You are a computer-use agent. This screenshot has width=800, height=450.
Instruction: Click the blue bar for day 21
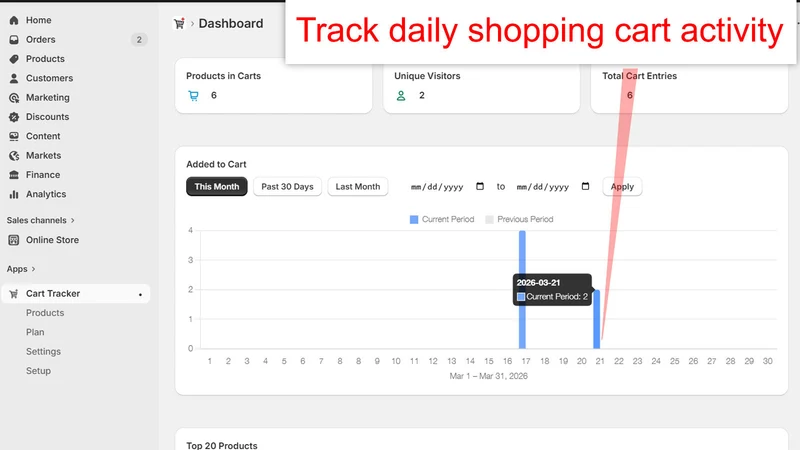click(596, 319)
